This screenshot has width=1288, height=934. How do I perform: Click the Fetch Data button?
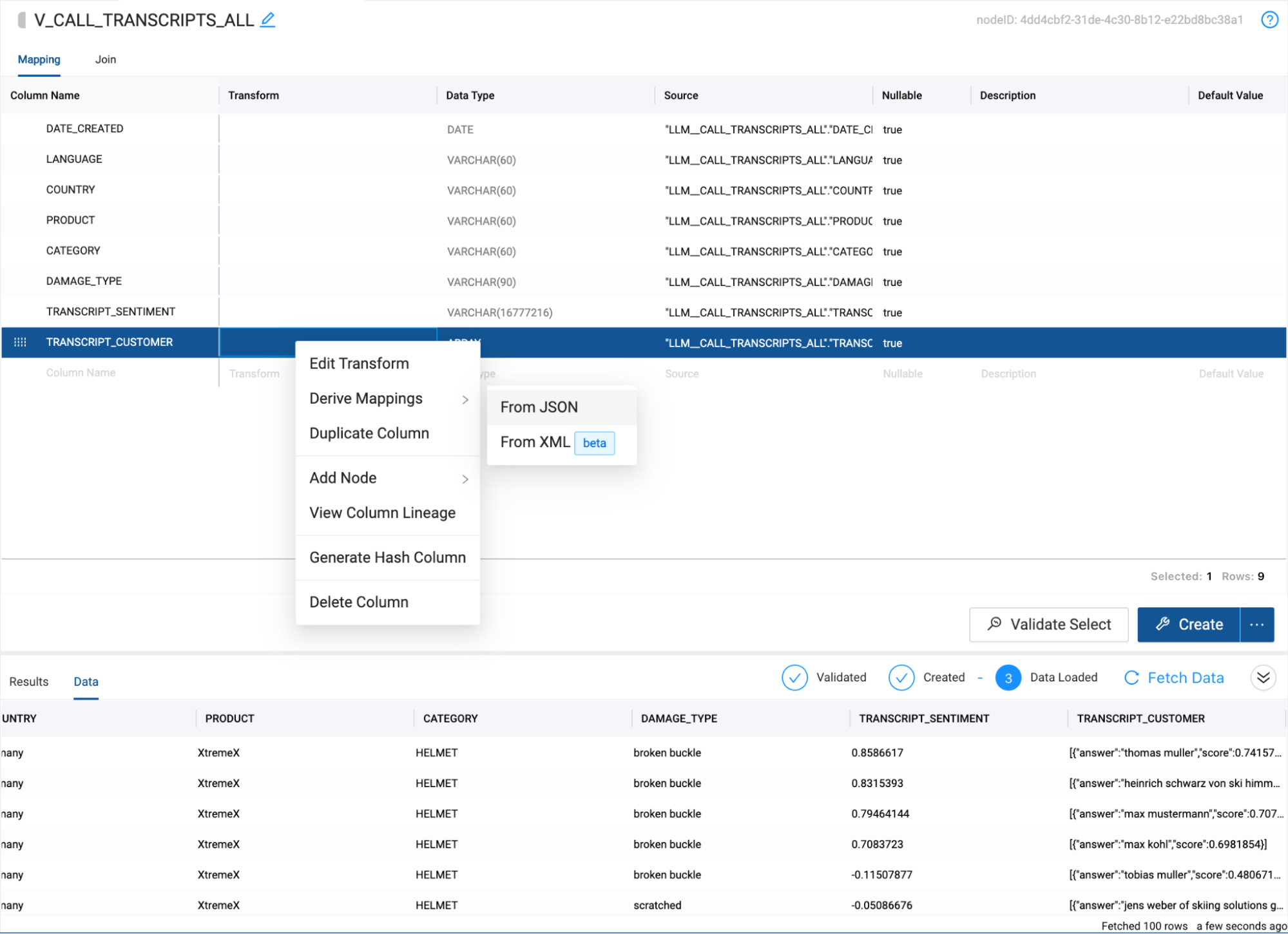1173,678
